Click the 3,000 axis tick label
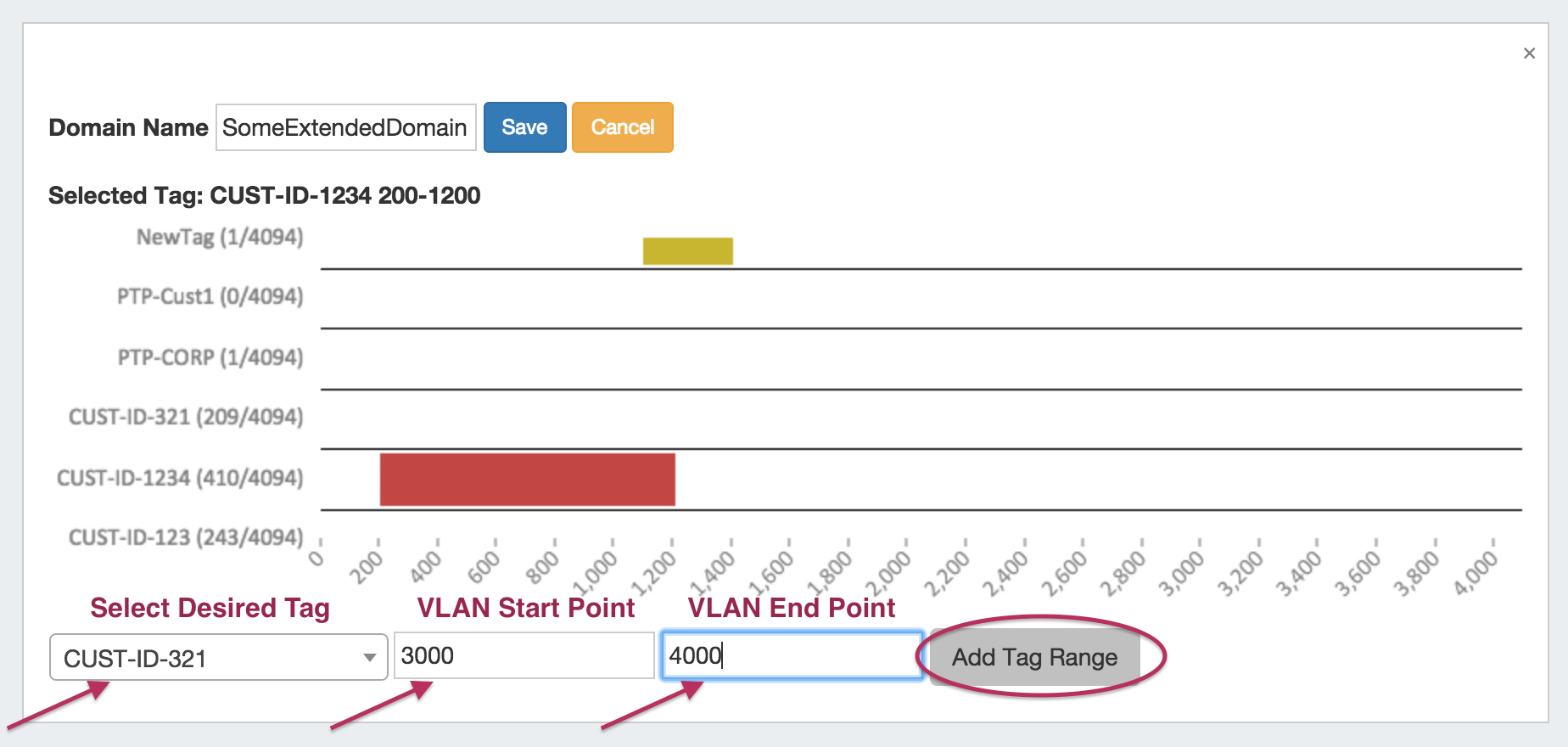Viewport: 1568px width, 747px height. (x=1182, y=573)
